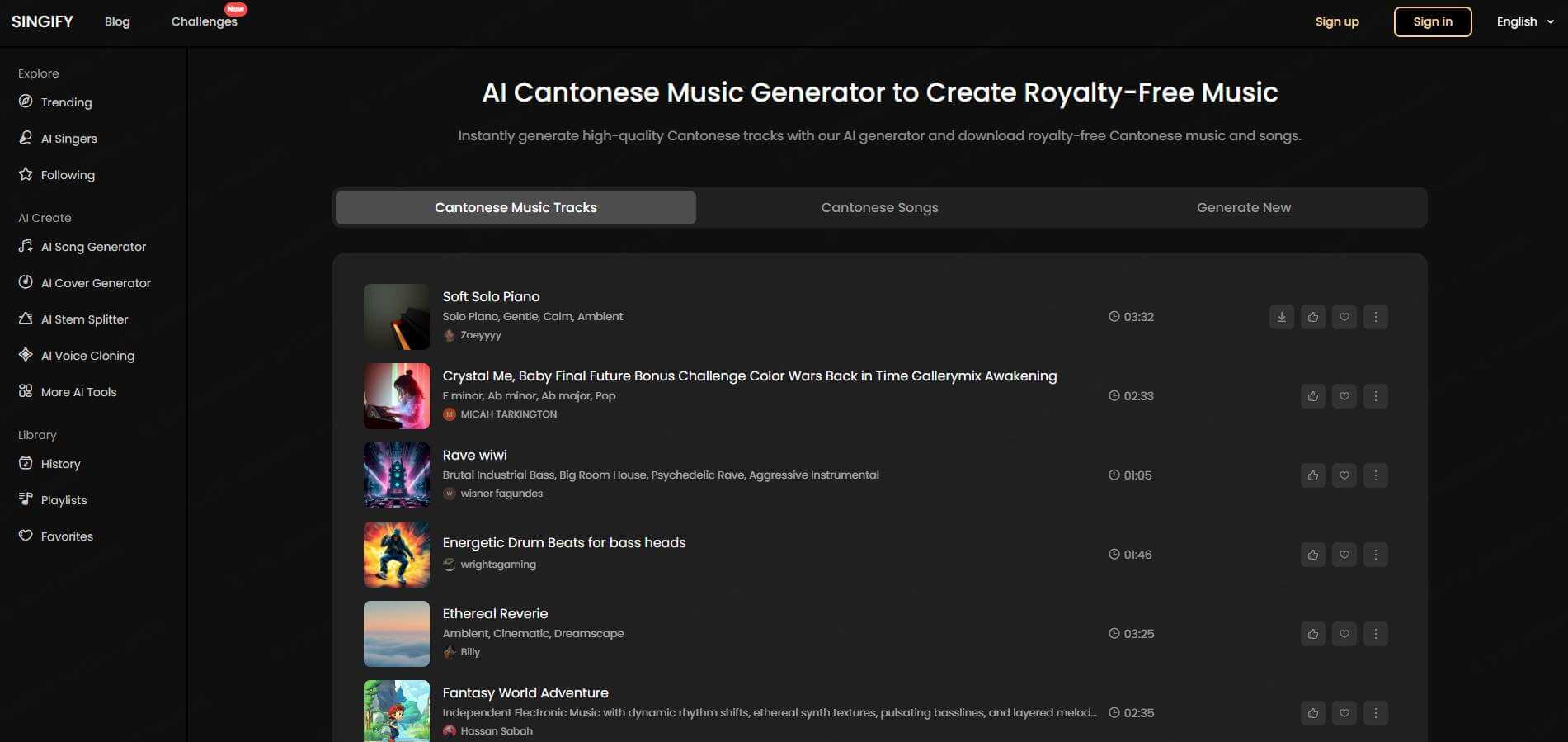Download the Soft Solo Piano track
The height and width of the screenshot is (742, 1568).
(1281, 317)
